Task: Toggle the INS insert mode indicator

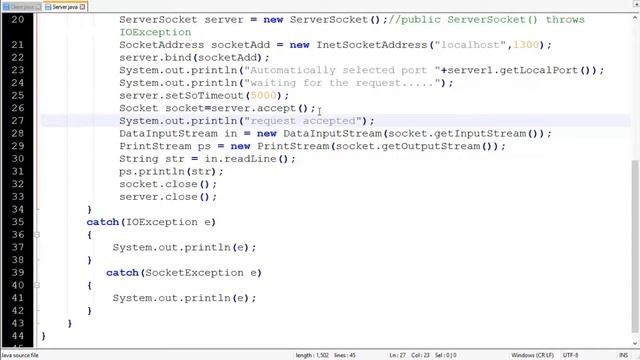Action: pyautogui.click(x=624, y=356)
